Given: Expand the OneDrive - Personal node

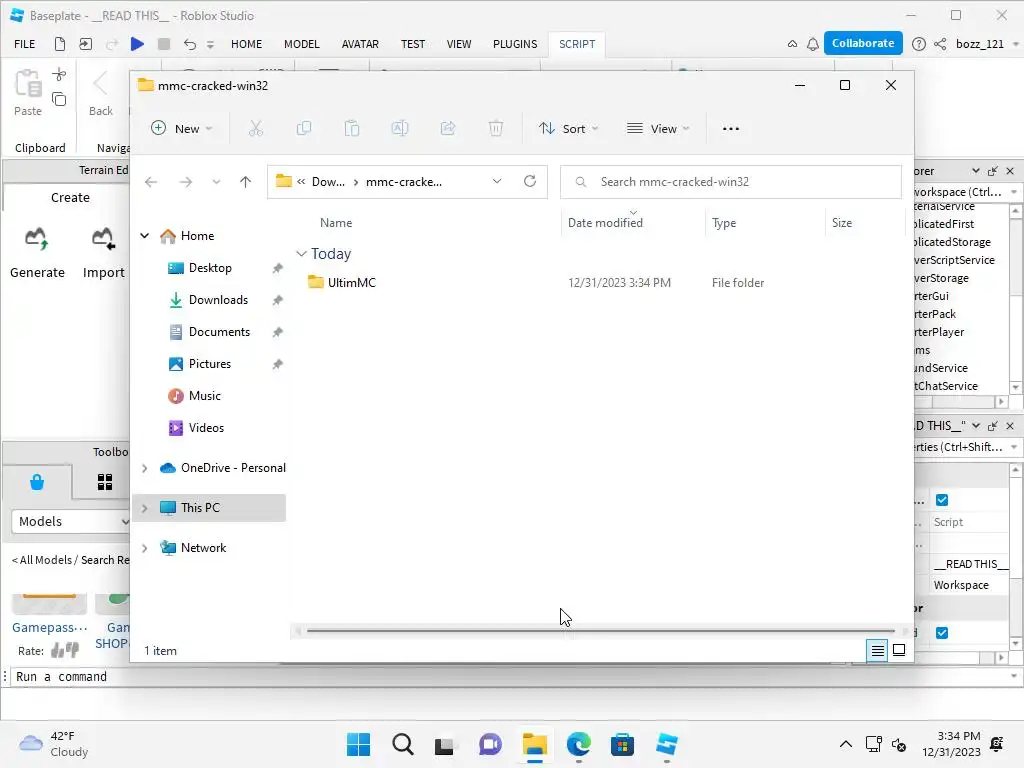Looking at the screenshot, I should tap(144, 468).
